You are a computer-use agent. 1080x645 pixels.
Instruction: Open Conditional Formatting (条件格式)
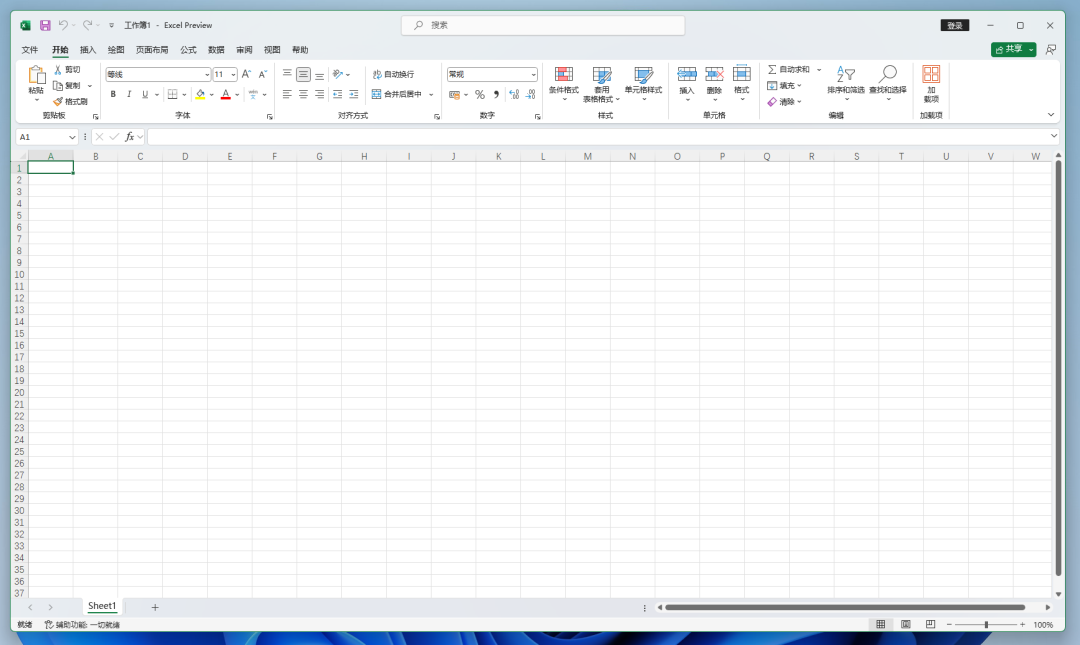[x=564, y=75]
